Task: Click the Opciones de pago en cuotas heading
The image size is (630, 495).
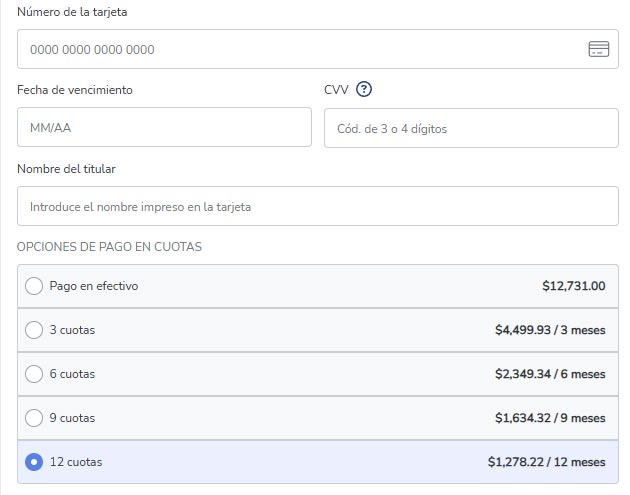Action: pyautogui.click(x=110, y=247)
